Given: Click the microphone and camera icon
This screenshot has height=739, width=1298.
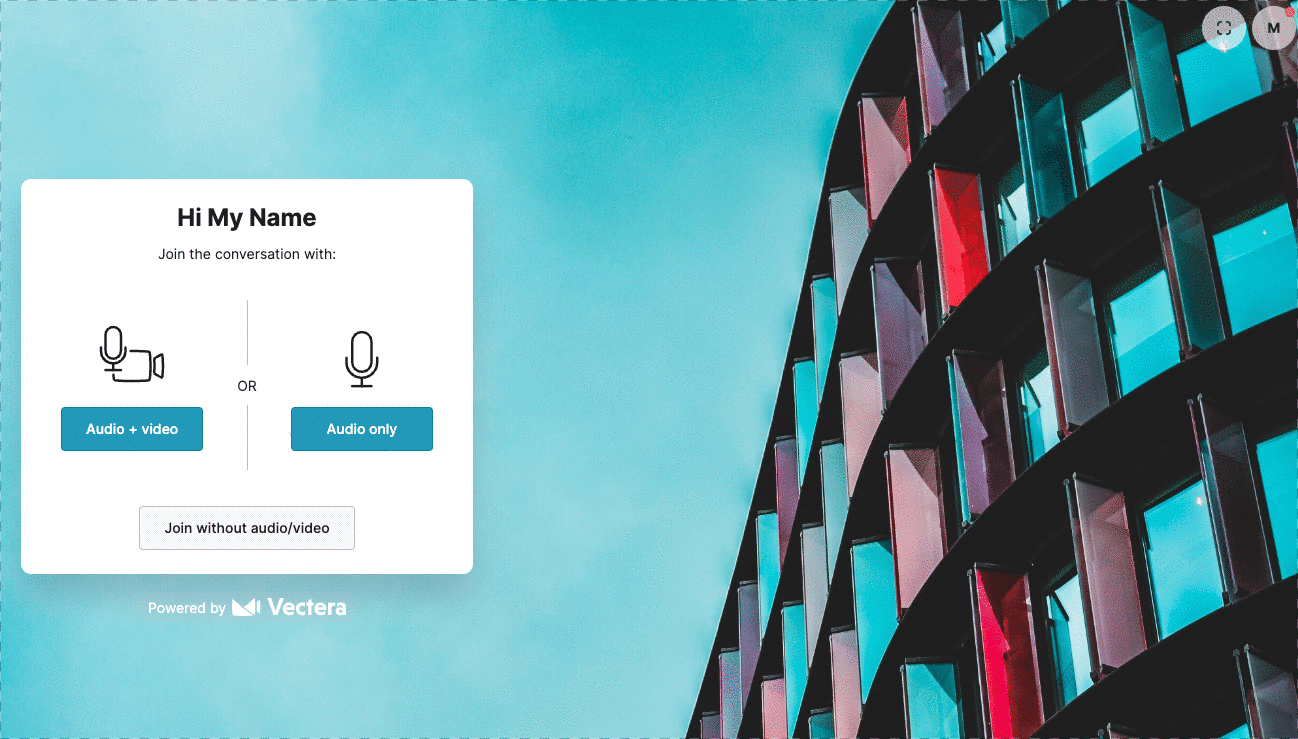Looking at the screenshot, I should pos(131,355).
